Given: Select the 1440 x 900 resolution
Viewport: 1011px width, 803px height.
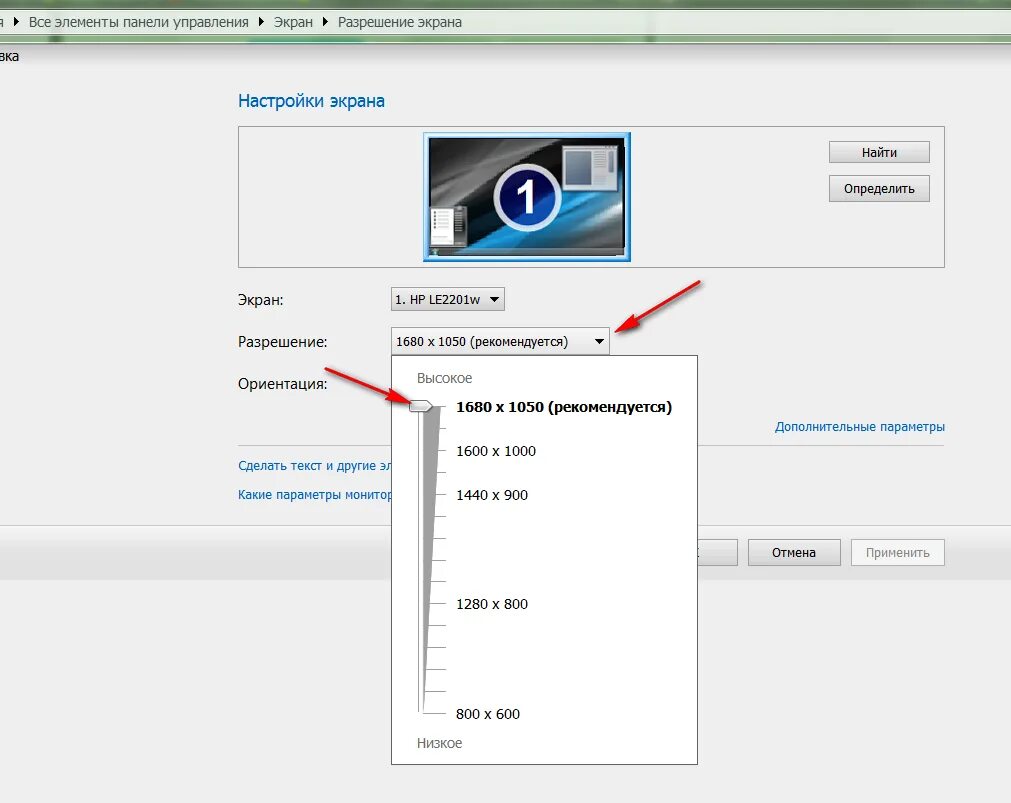Looking at the screenshot, I should [491, 495].
